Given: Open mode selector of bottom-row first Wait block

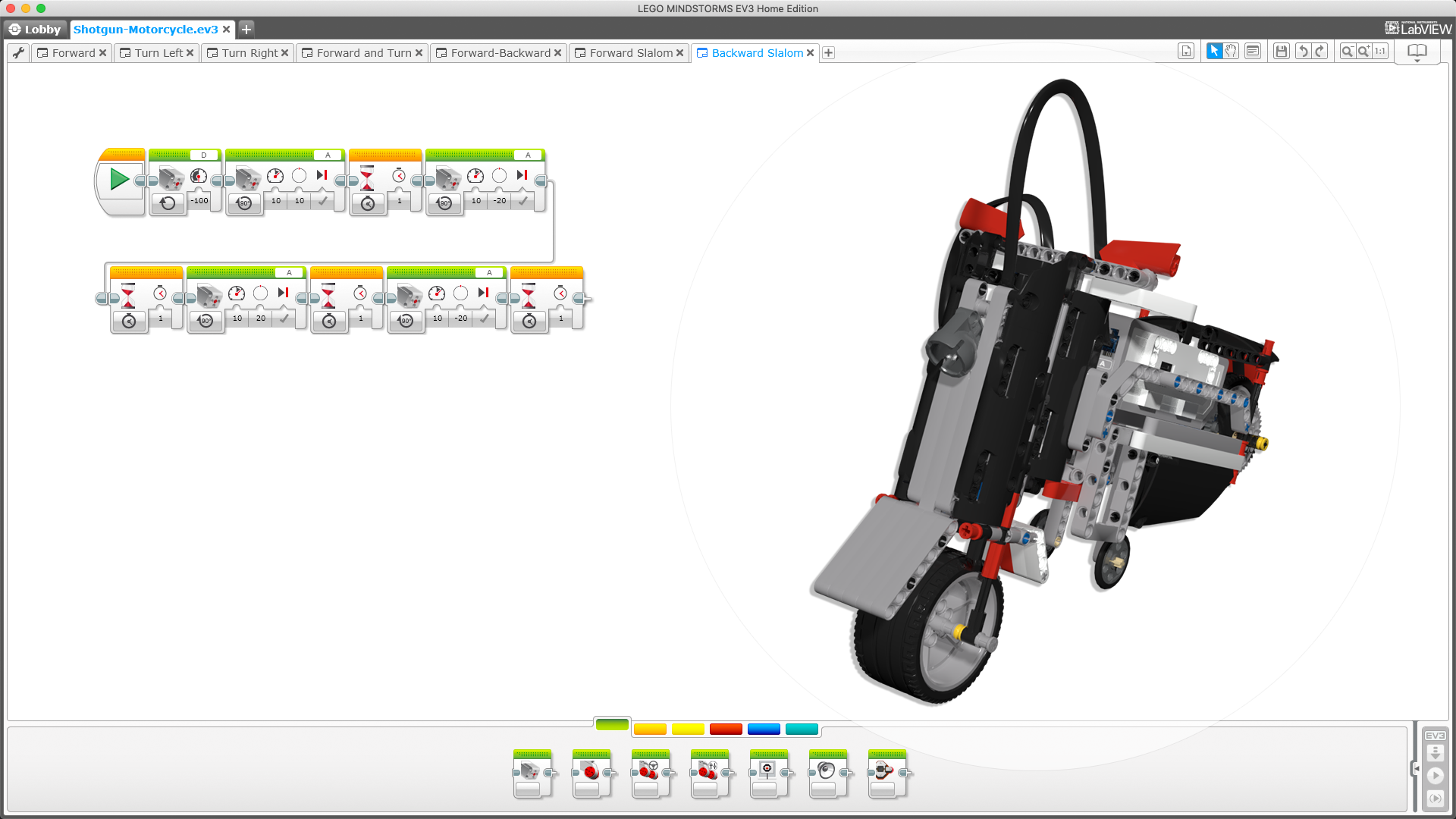Looking at the screenshot, I should coord(129,320).
